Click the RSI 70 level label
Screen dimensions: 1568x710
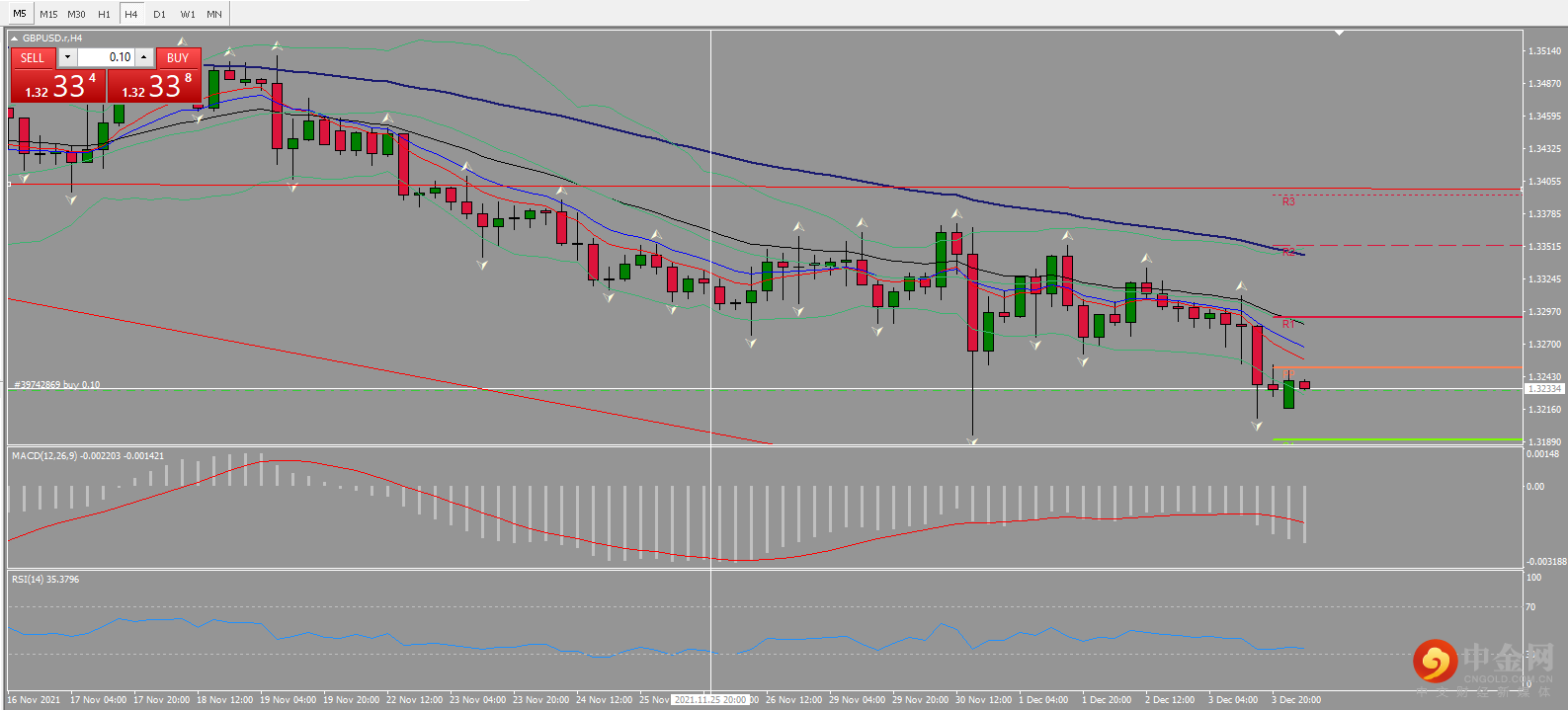(x=1531, y=607)
